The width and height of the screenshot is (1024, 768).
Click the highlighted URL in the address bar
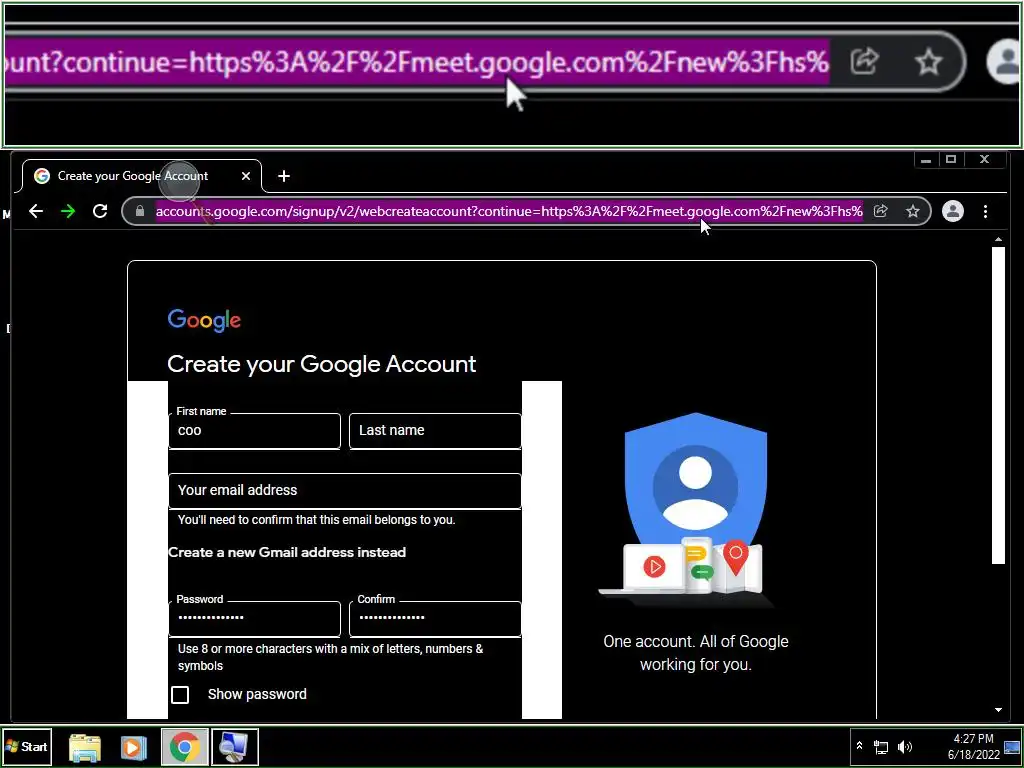coord(509,211)
